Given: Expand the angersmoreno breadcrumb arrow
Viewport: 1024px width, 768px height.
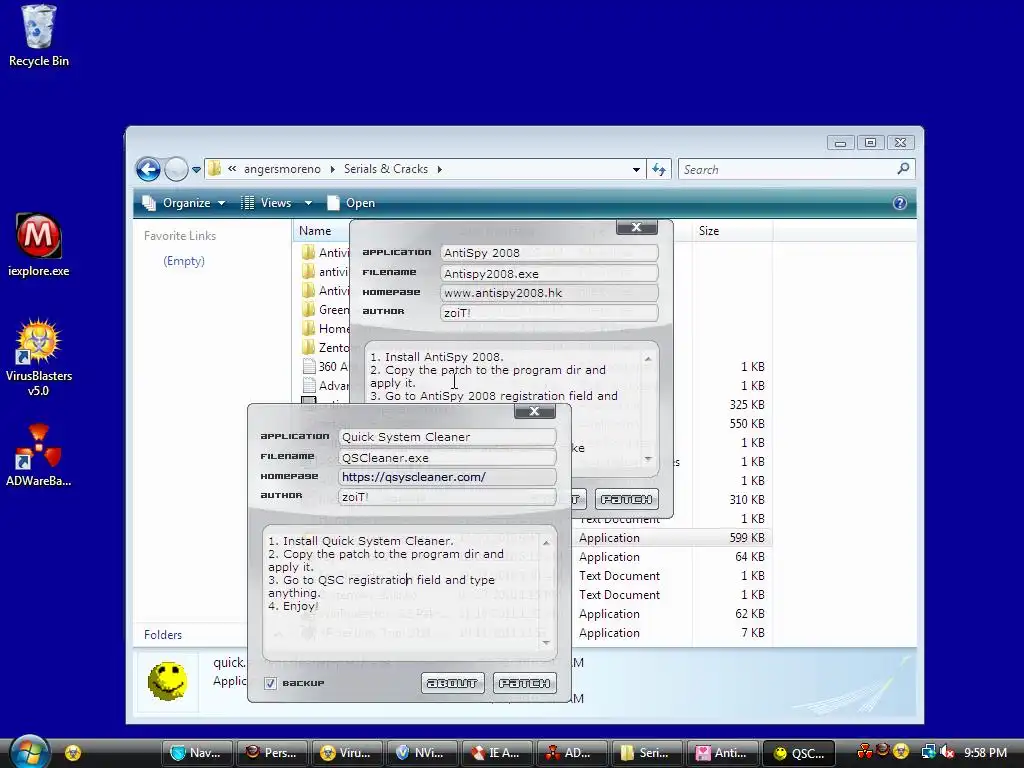Looking at the screenshot, I should pyautogui.click(x=332, y=169).
